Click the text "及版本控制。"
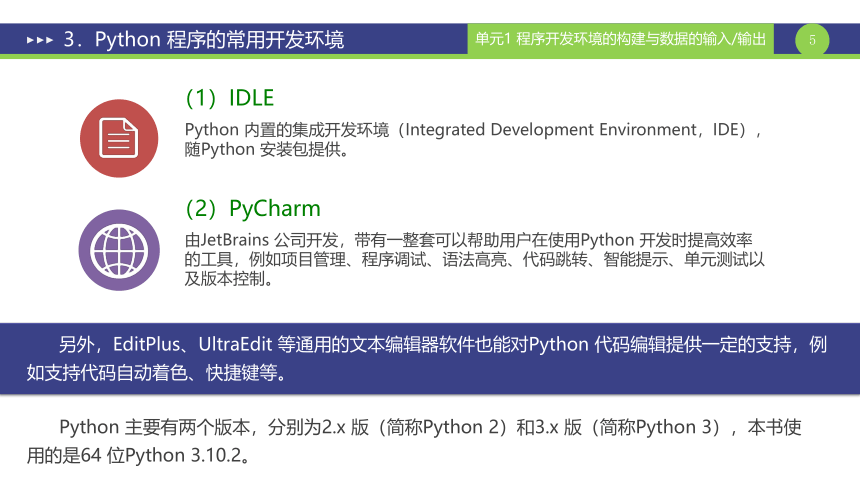 pos(229,279)
